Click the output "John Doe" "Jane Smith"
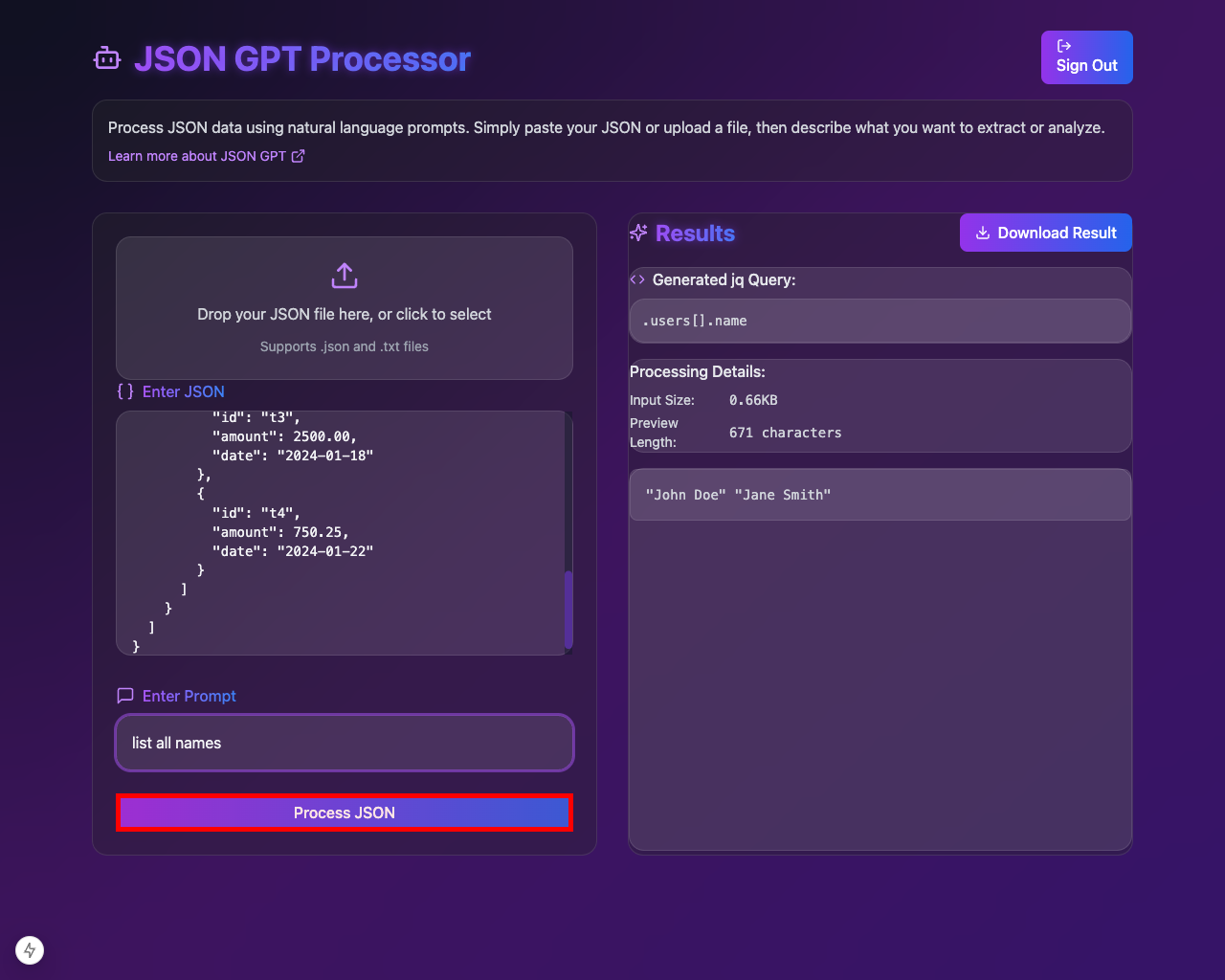This screenshot has height=980, width=1225. (738, 495)
